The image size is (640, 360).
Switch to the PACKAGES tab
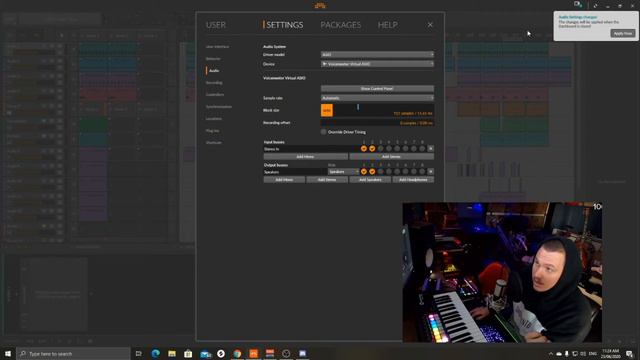click(340, 25)
